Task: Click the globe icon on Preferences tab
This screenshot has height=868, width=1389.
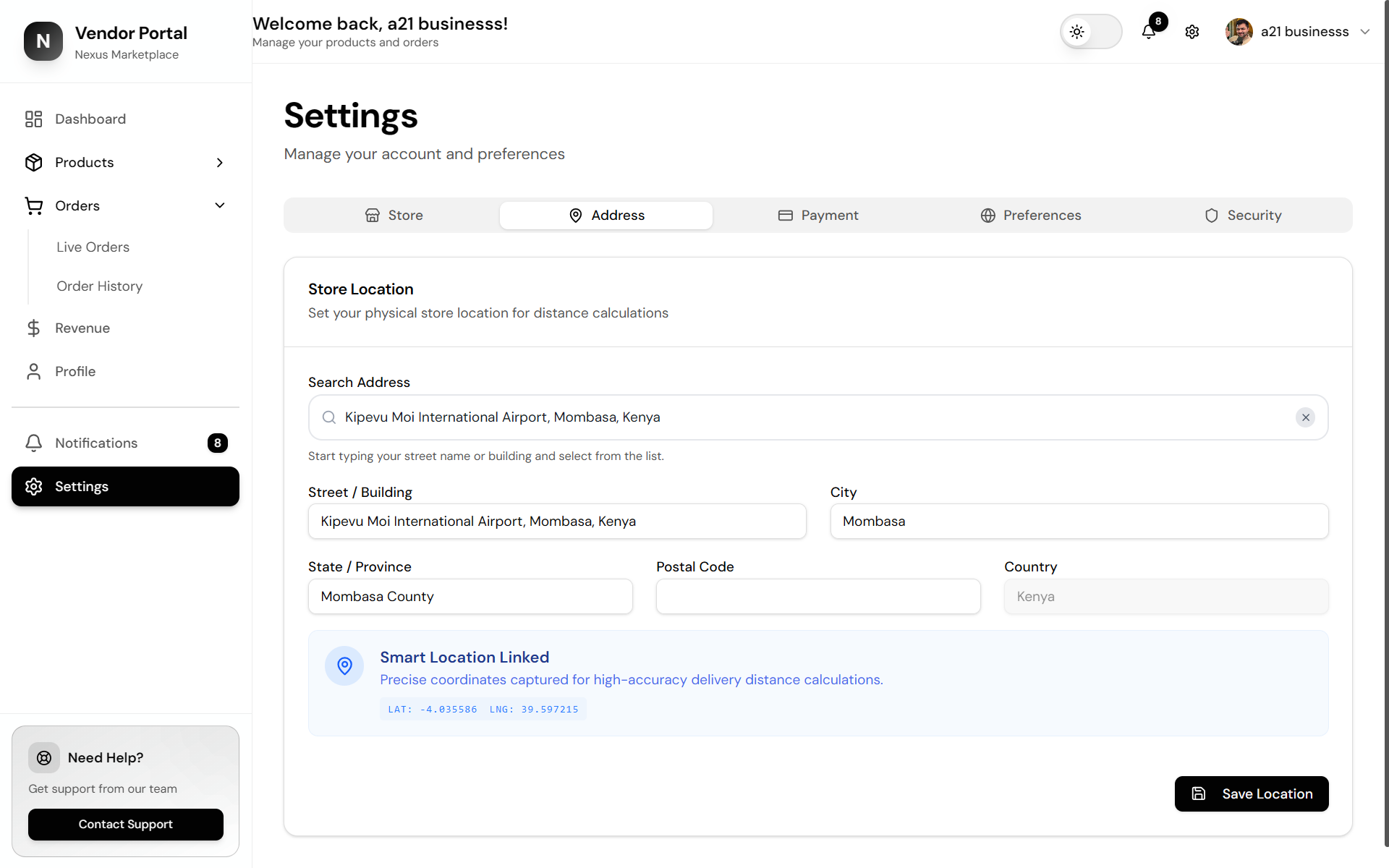Action: [x=988, y=216]
